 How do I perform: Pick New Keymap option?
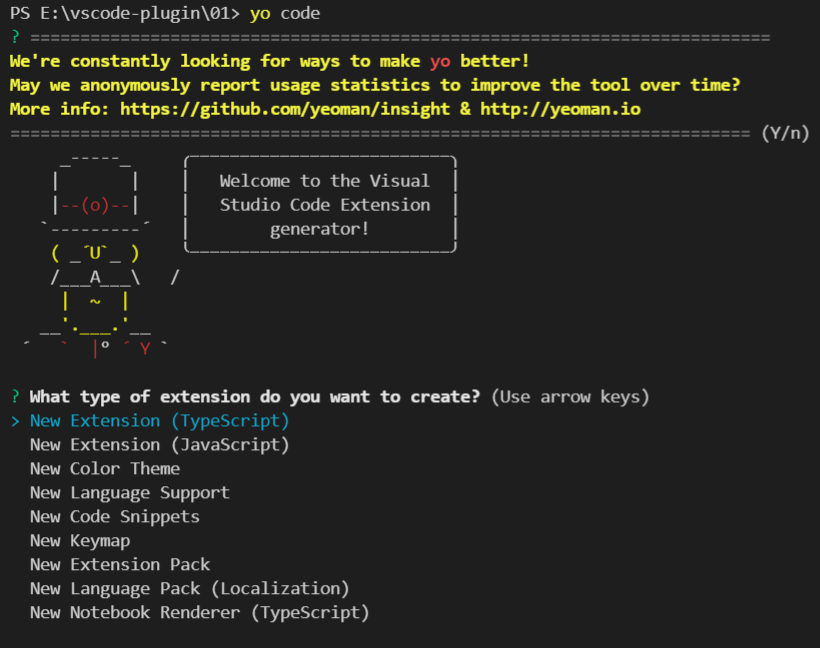coord(80,541)
